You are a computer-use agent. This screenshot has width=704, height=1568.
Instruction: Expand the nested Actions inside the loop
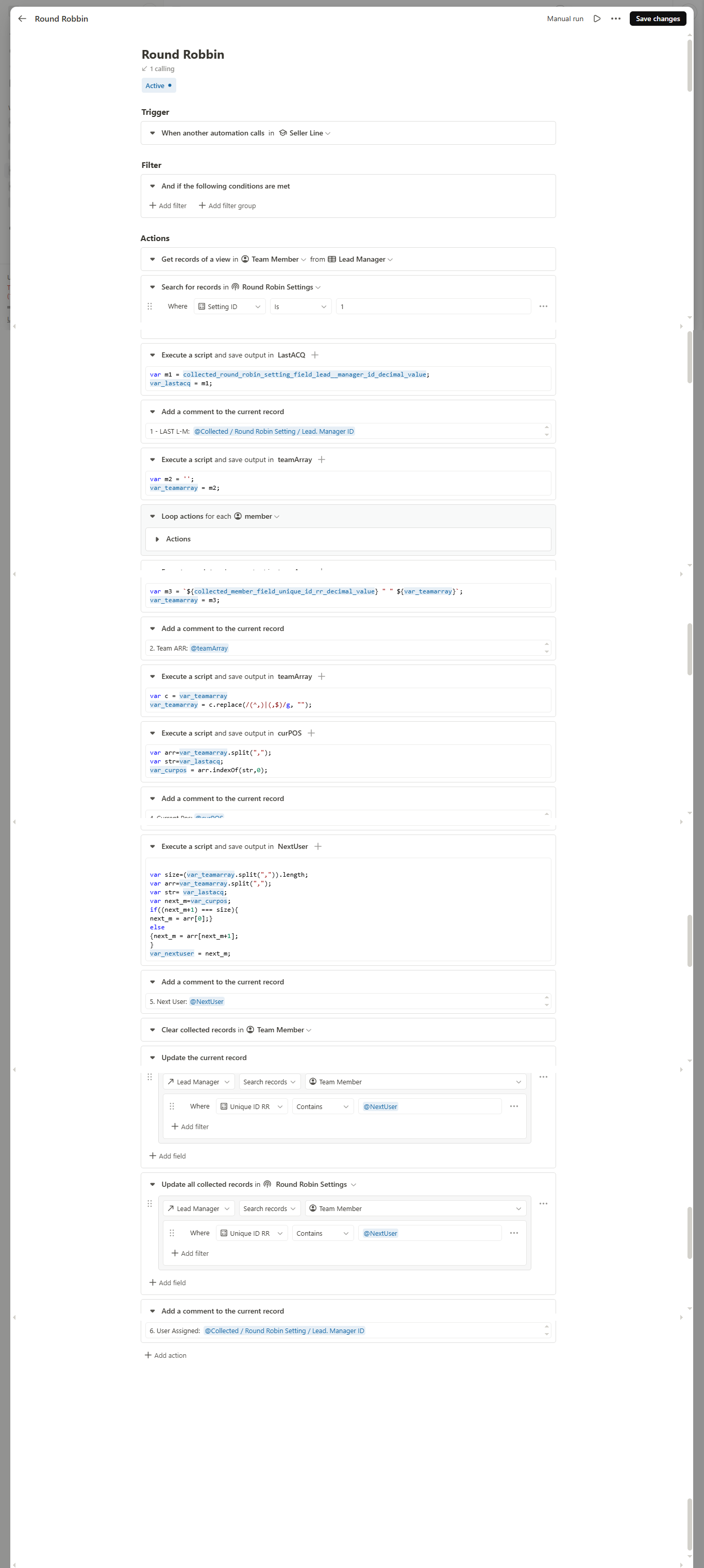(158, 539)
